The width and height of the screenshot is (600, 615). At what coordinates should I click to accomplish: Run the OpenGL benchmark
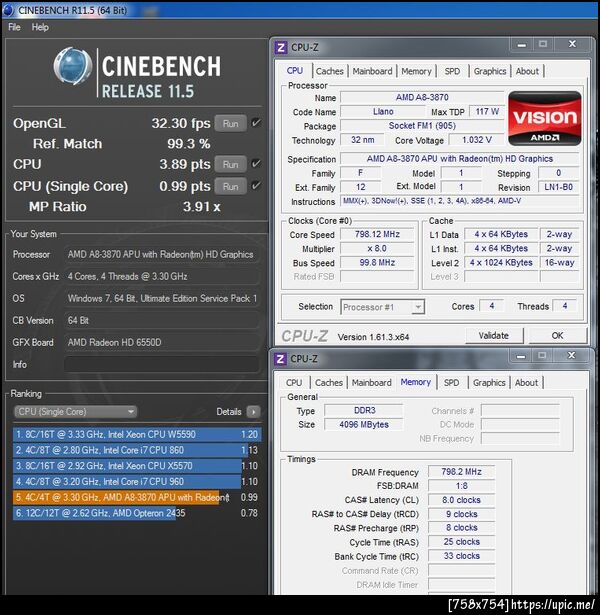coord(231,124)
